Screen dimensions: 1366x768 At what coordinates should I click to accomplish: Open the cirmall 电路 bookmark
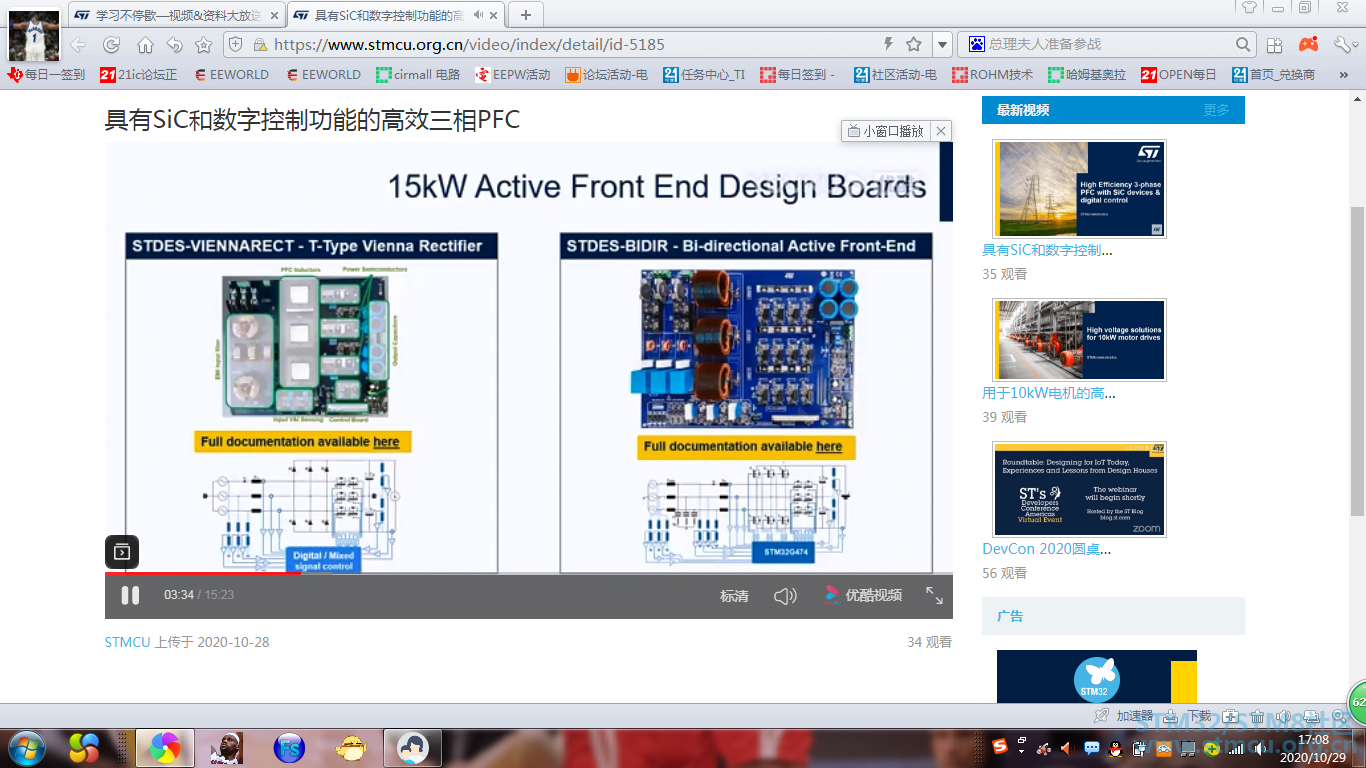tap(419, 74)
